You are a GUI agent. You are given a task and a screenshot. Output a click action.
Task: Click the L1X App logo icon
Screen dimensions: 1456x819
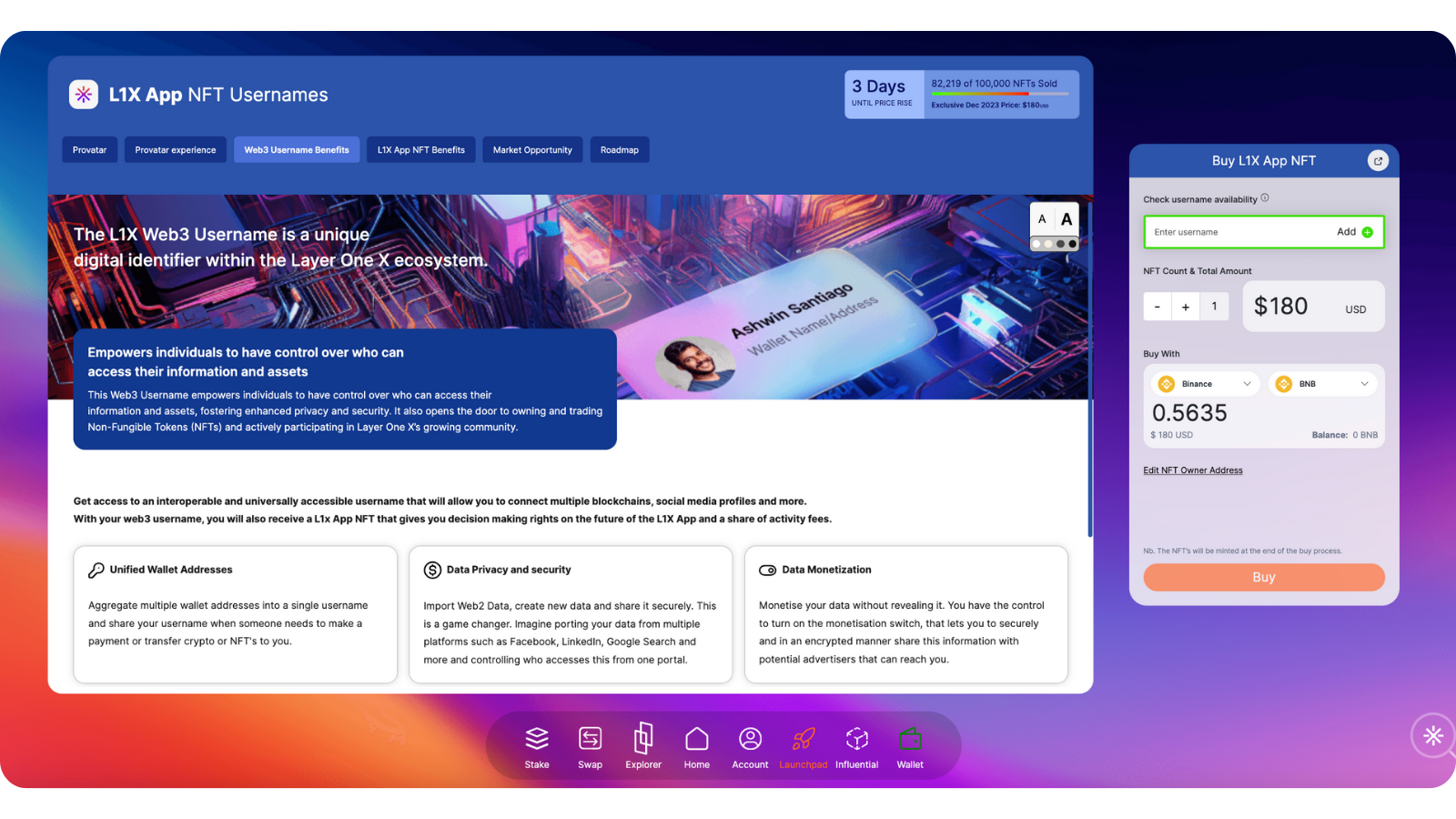pos(84,94)
